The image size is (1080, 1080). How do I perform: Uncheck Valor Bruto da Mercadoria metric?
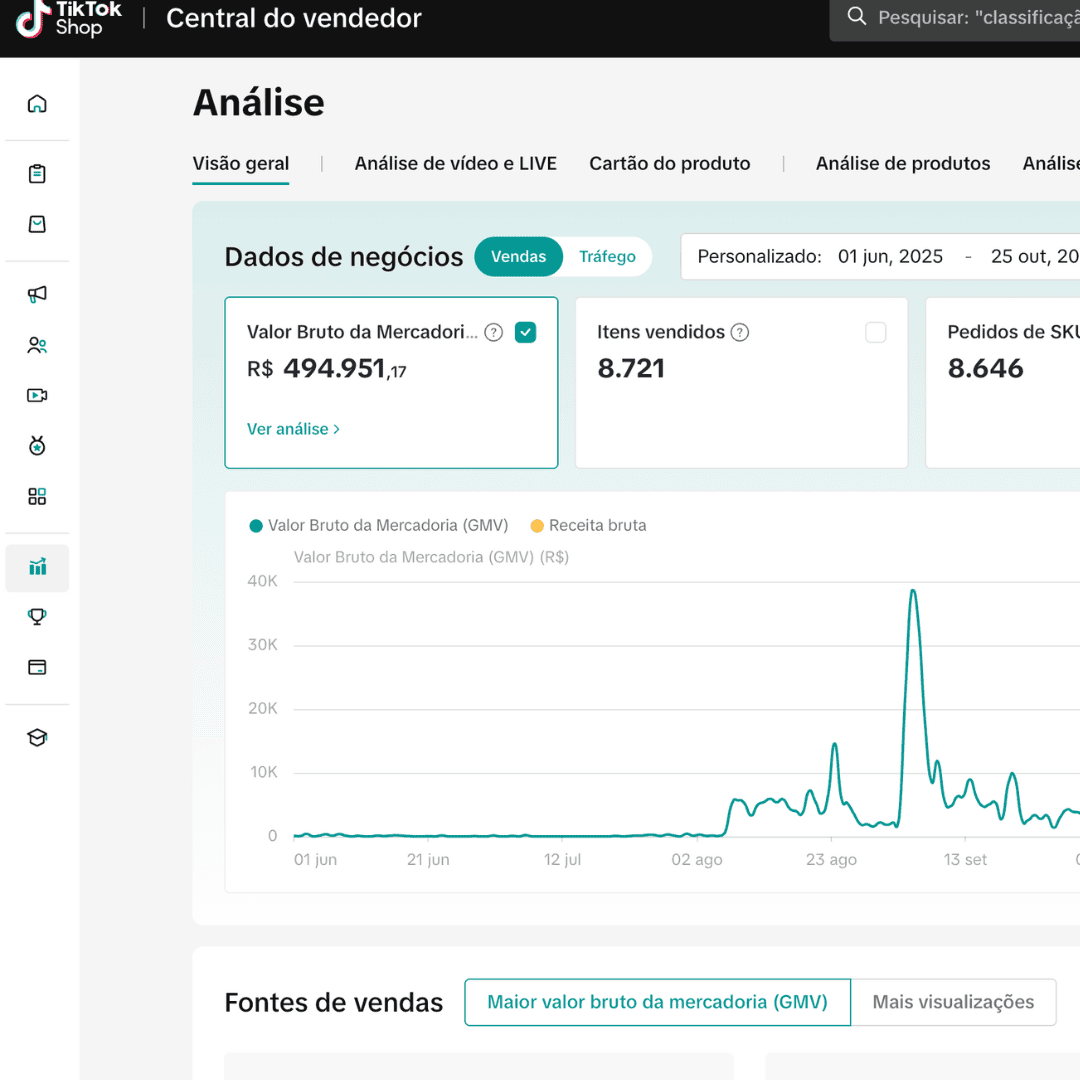[525, 332]
